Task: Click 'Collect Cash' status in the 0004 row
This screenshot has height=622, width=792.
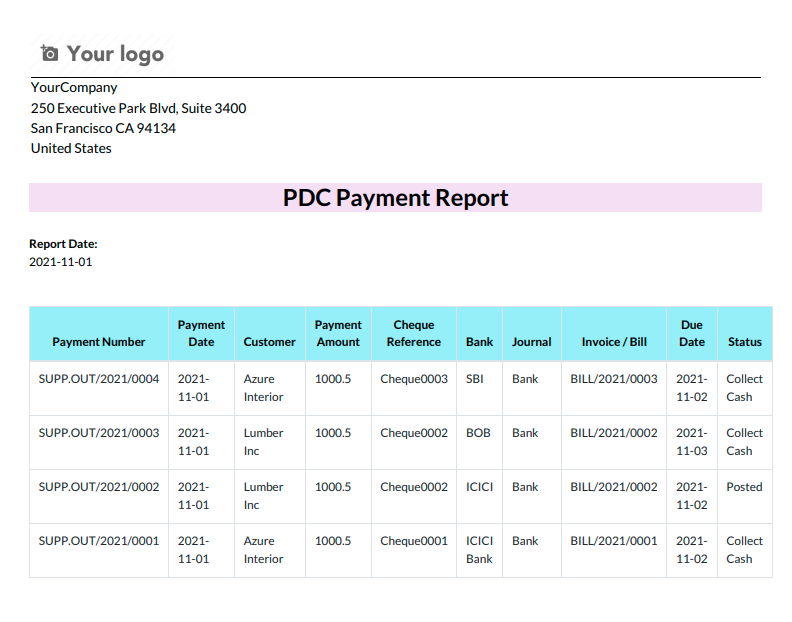Action: click(x=745, y=388)
